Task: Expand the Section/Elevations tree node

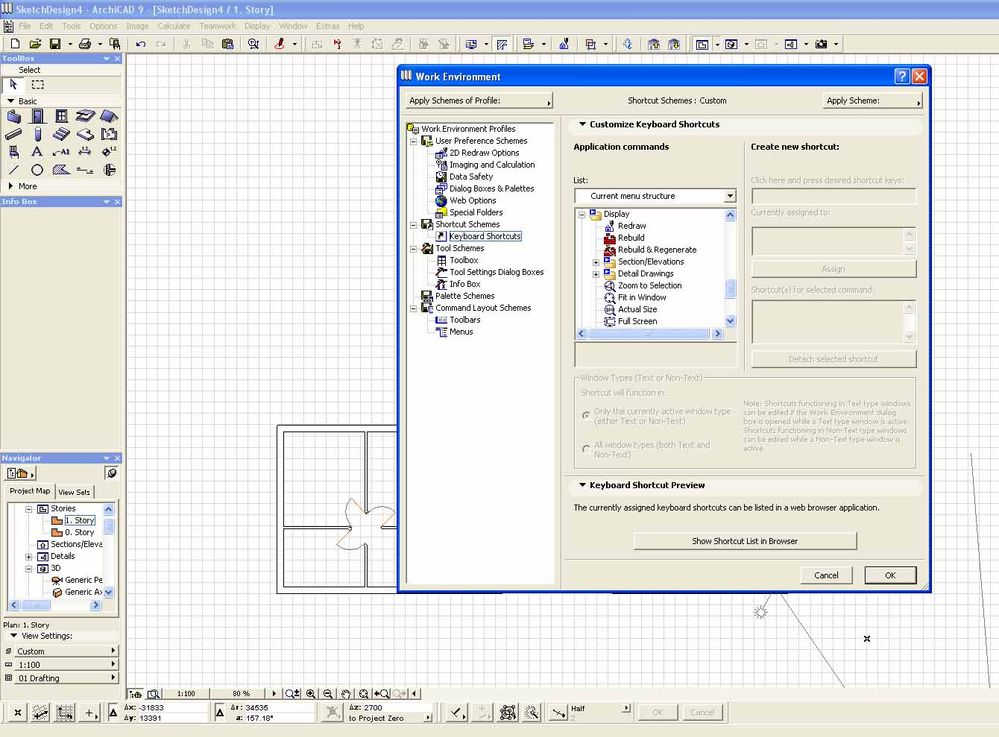Action: pos(596,262)
